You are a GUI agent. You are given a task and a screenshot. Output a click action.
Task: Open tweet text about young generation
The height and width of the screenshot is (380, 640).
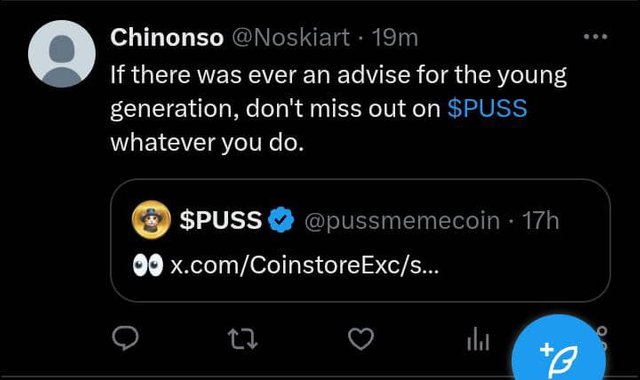pyautogui.click(x=338, y=109)
